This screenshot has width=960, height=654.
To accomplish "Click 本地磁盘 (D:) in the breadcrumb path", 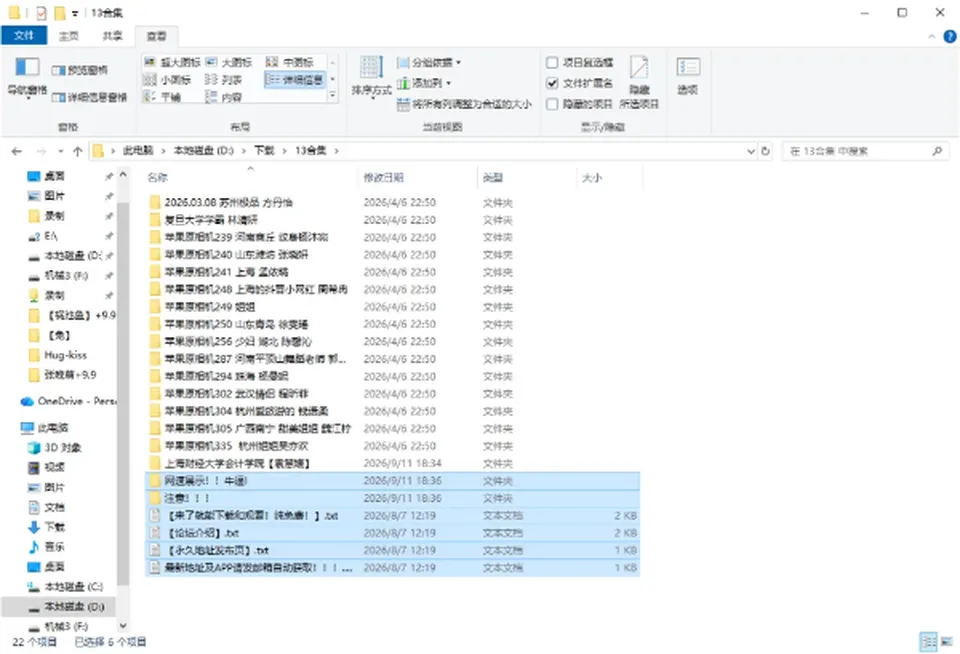I will 203,151.
